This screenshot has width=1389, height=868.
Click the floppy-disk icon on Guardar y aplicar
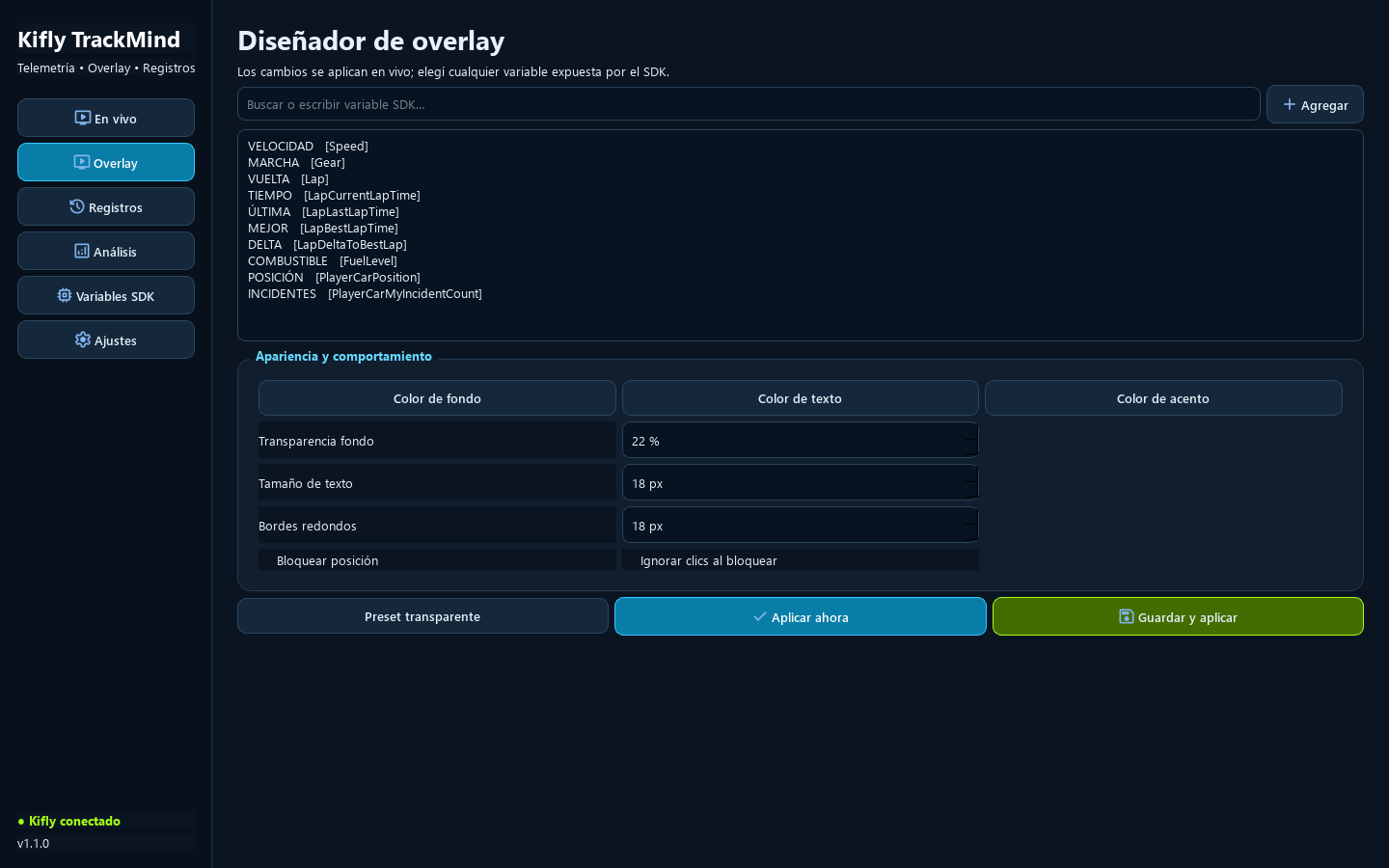tap(1127, 616)
